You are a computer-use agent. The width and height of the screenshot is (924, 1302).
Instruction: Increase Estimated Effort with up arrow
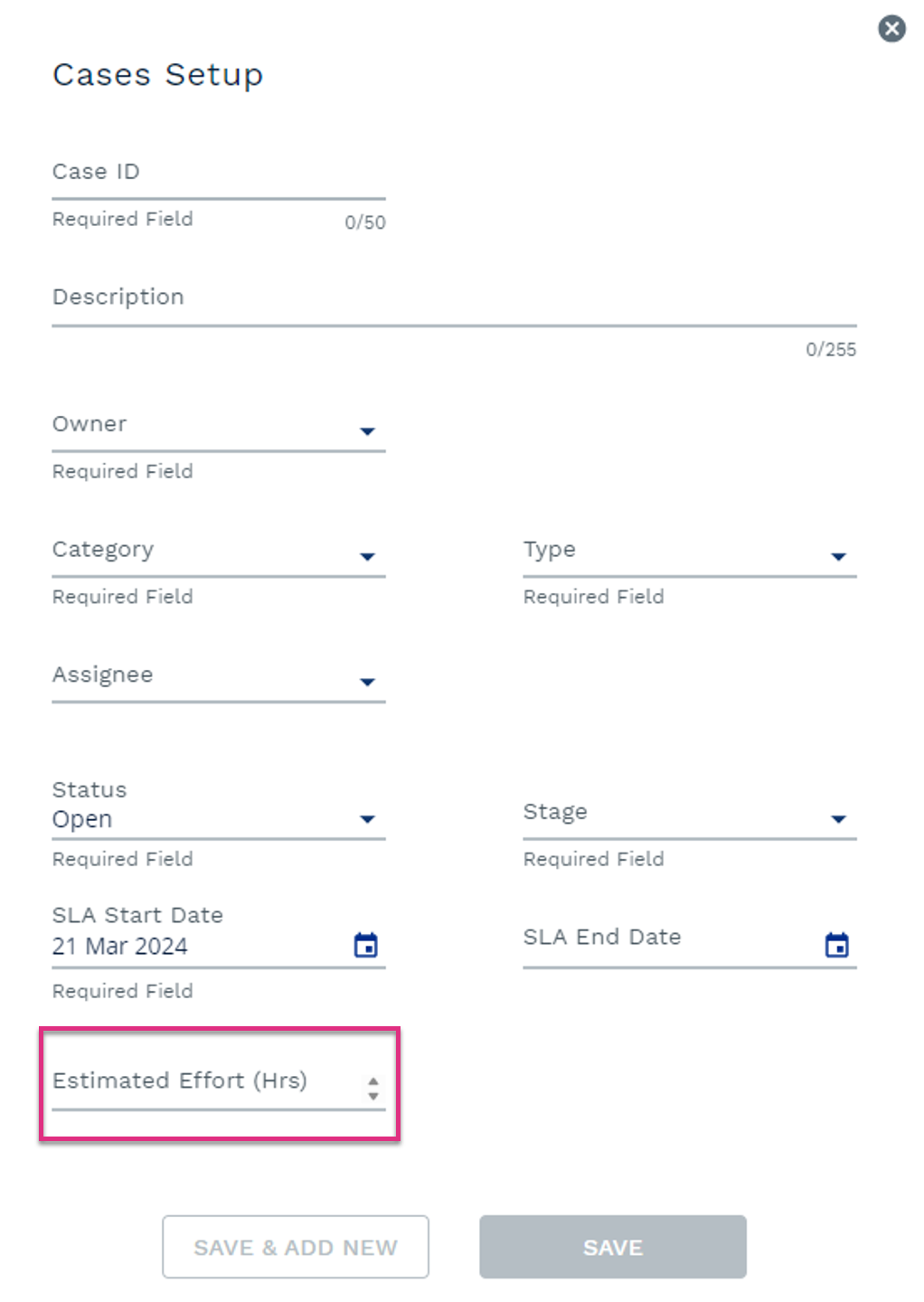click(x=373, y=1081)
